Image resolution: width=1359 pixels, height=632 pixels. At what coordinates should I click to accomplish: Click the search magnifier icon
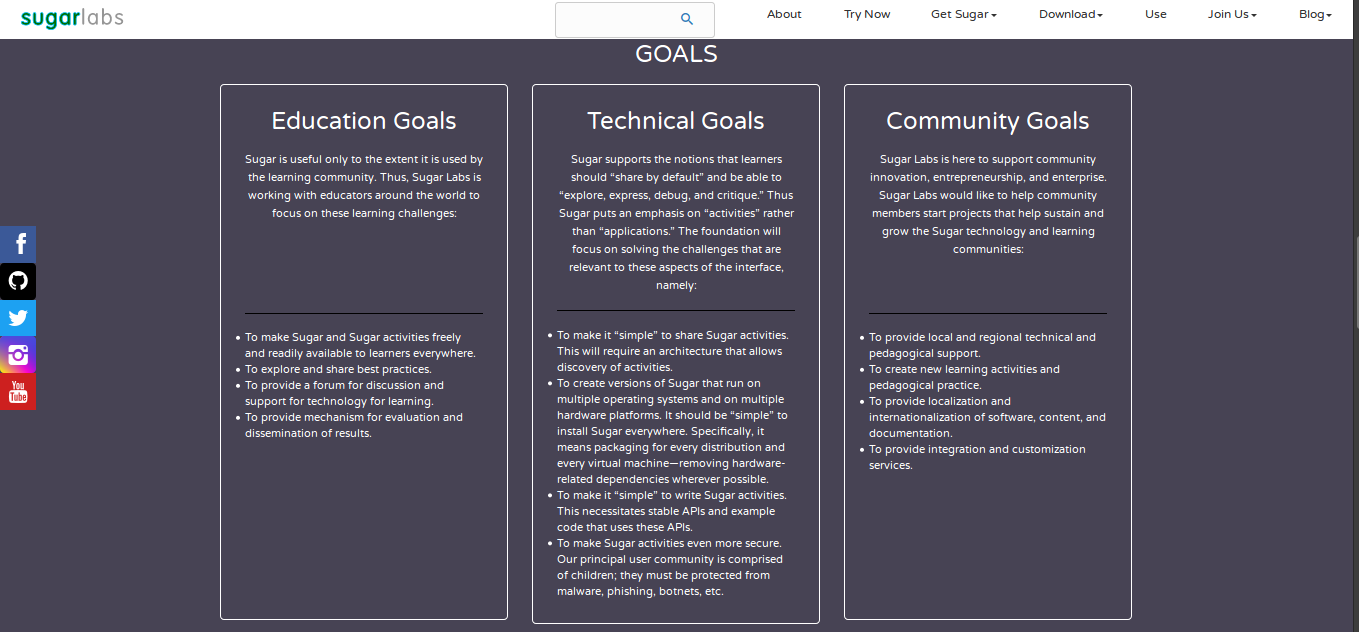pos(687,19)
